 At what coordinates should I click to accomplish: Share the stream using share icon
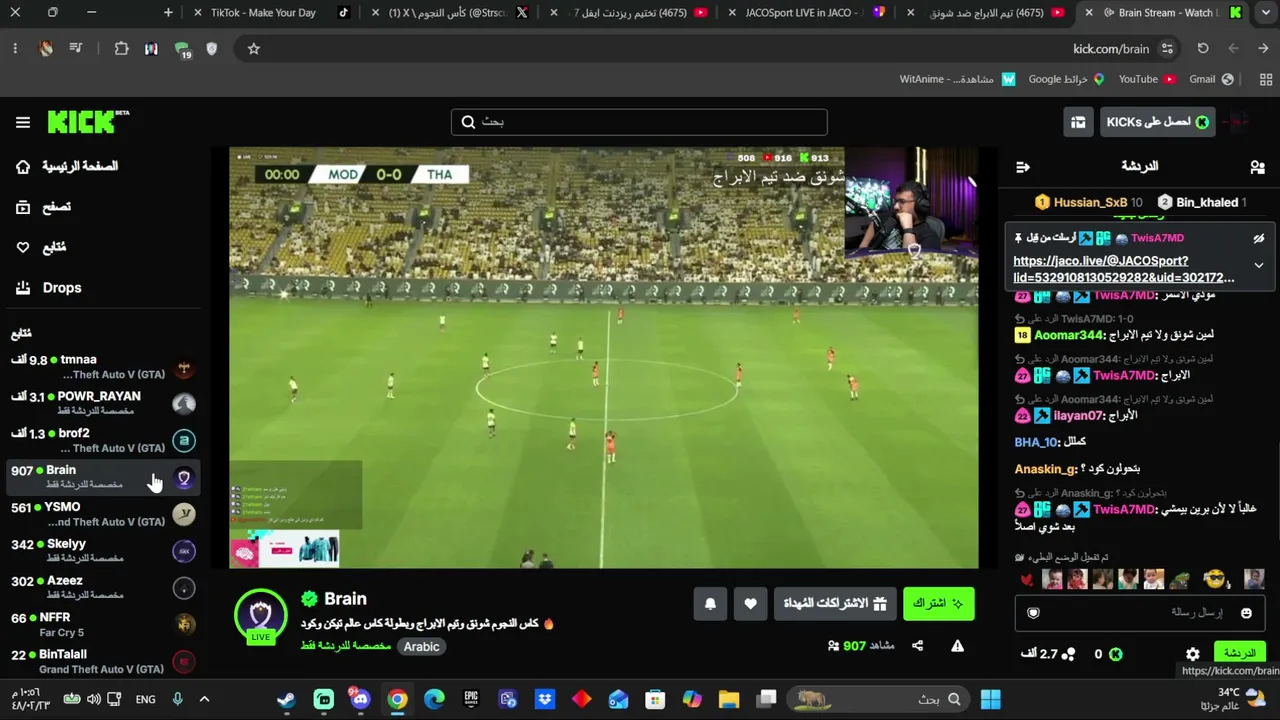[x=918, y=646]
